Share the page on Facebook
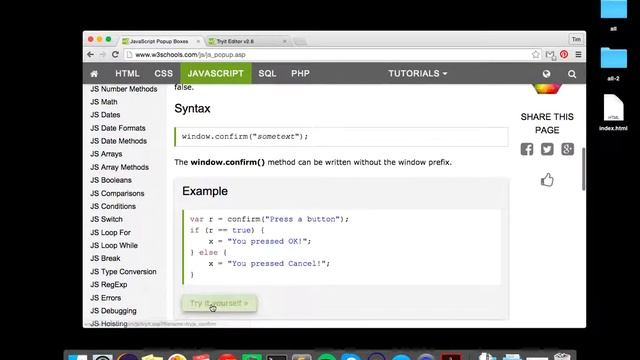This screenshot has width=640, height=360. click(x=527, y=149)
